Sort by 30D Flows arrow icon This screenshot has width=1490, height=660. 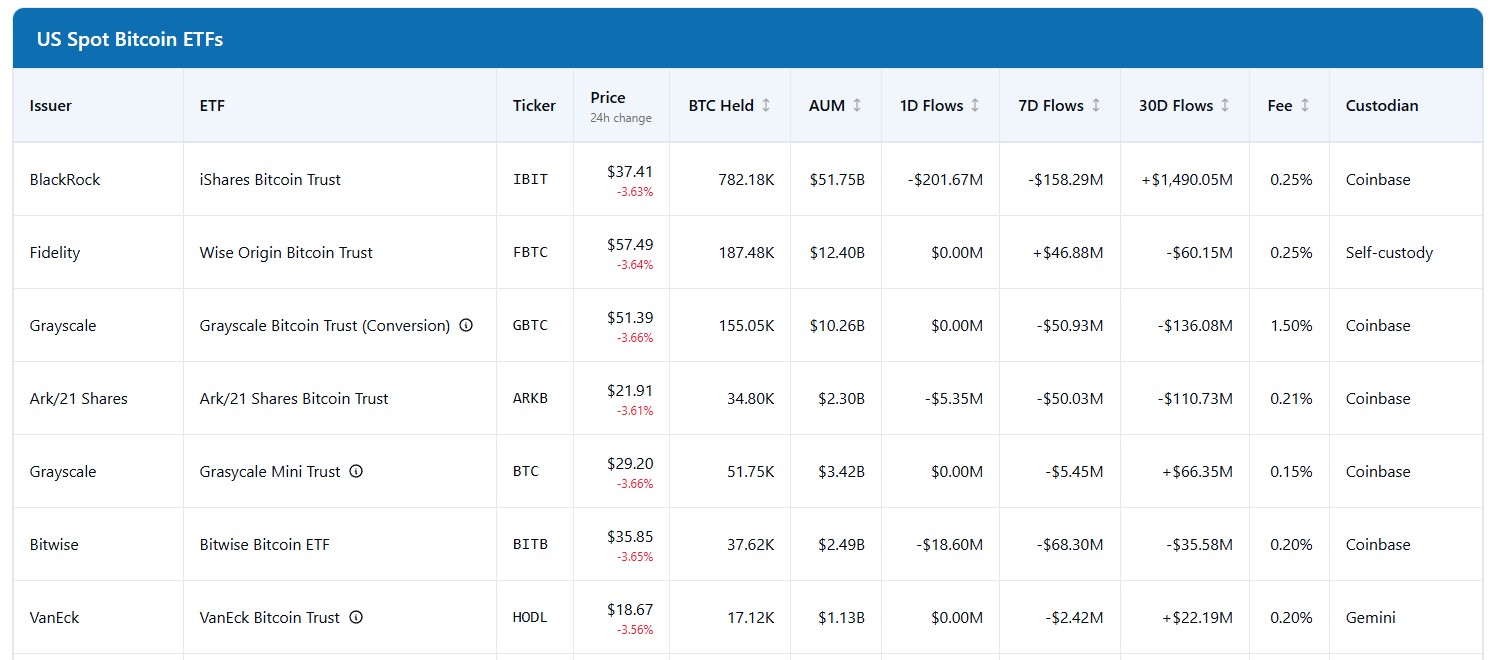pos(1225,105)
